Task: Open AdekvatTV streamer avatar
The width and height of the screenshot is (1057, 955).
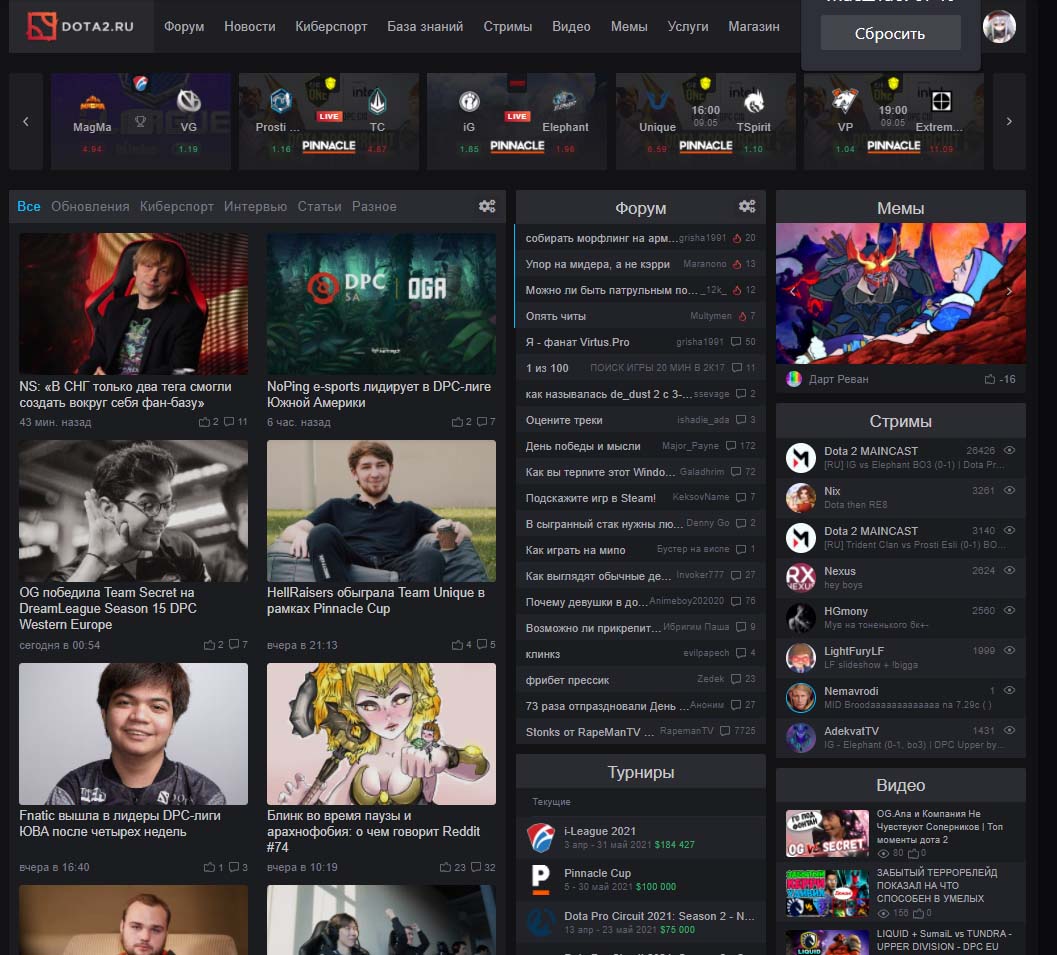Action: coord(801,737)
